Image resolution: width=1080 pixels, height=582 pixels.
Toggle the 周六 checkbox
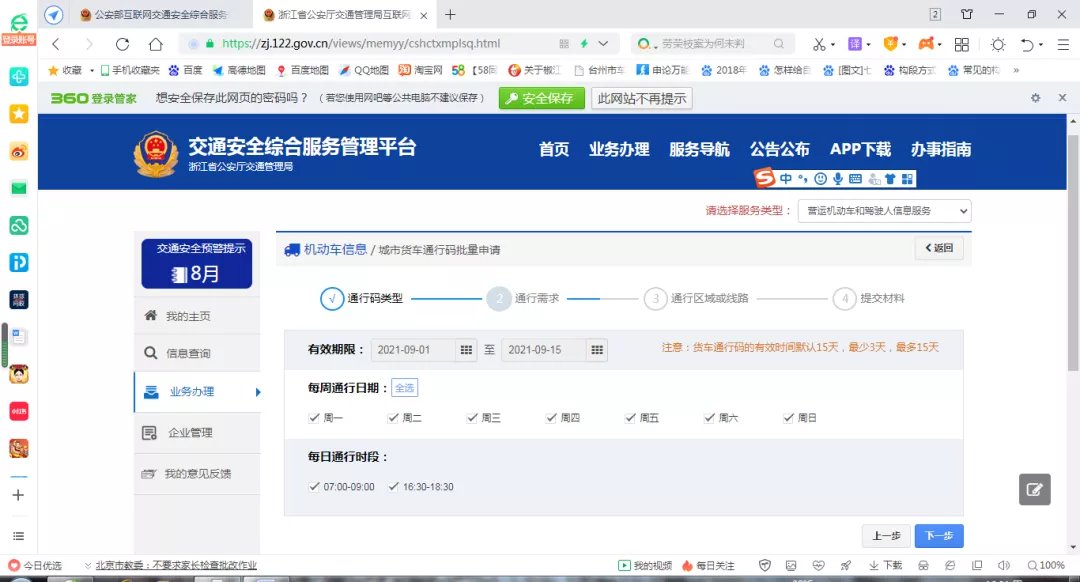pos(711,418)
